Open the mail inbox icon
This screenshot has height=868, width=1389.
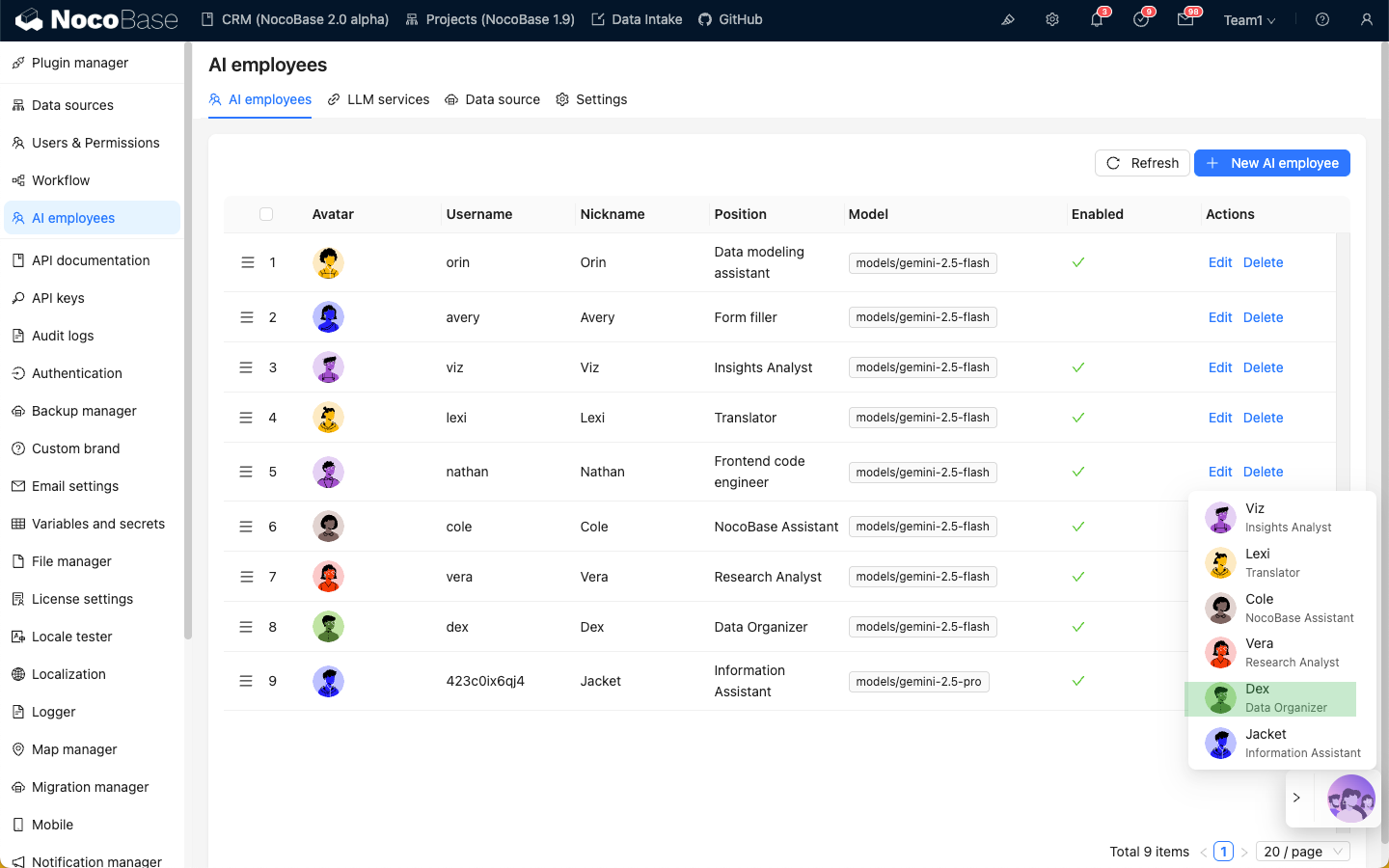[1185, 19]
